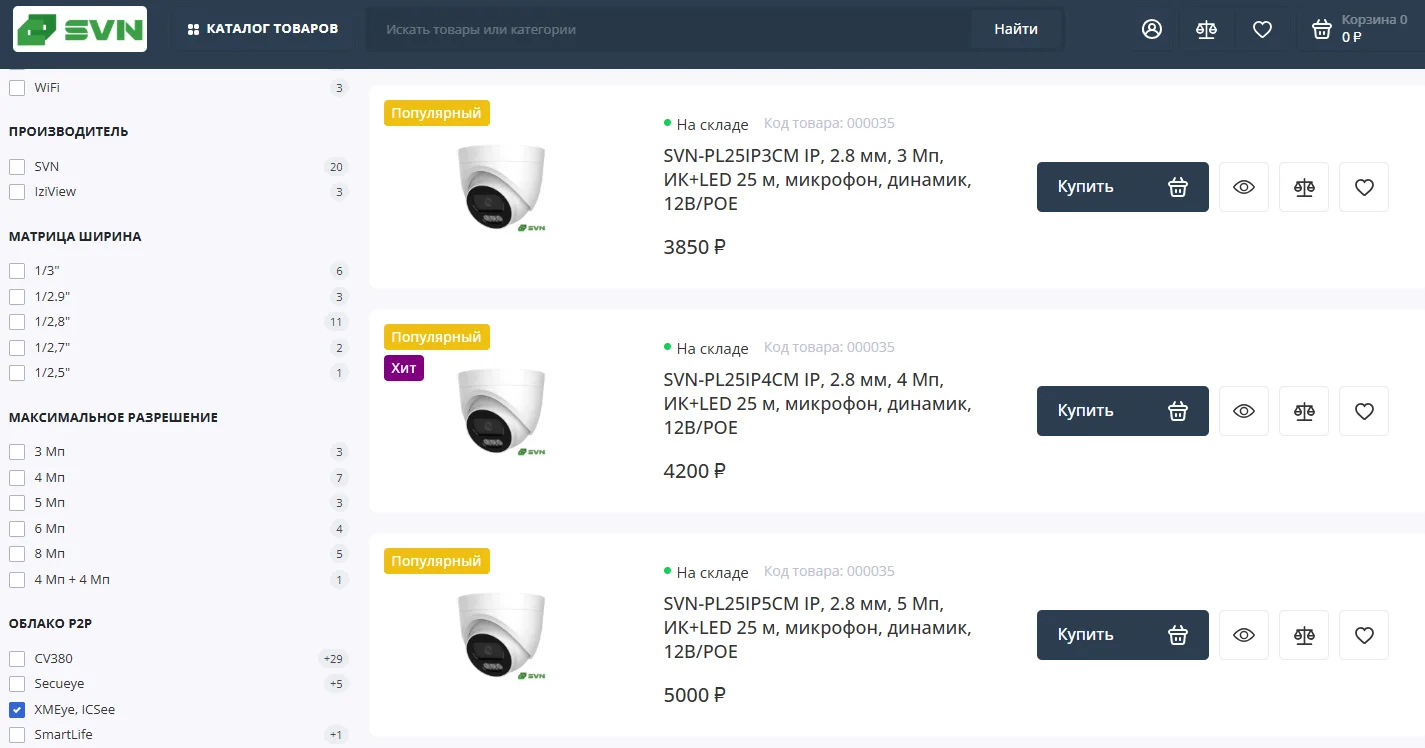Open the comparison scales icon in header
1425x748 pixels.
1207,29
